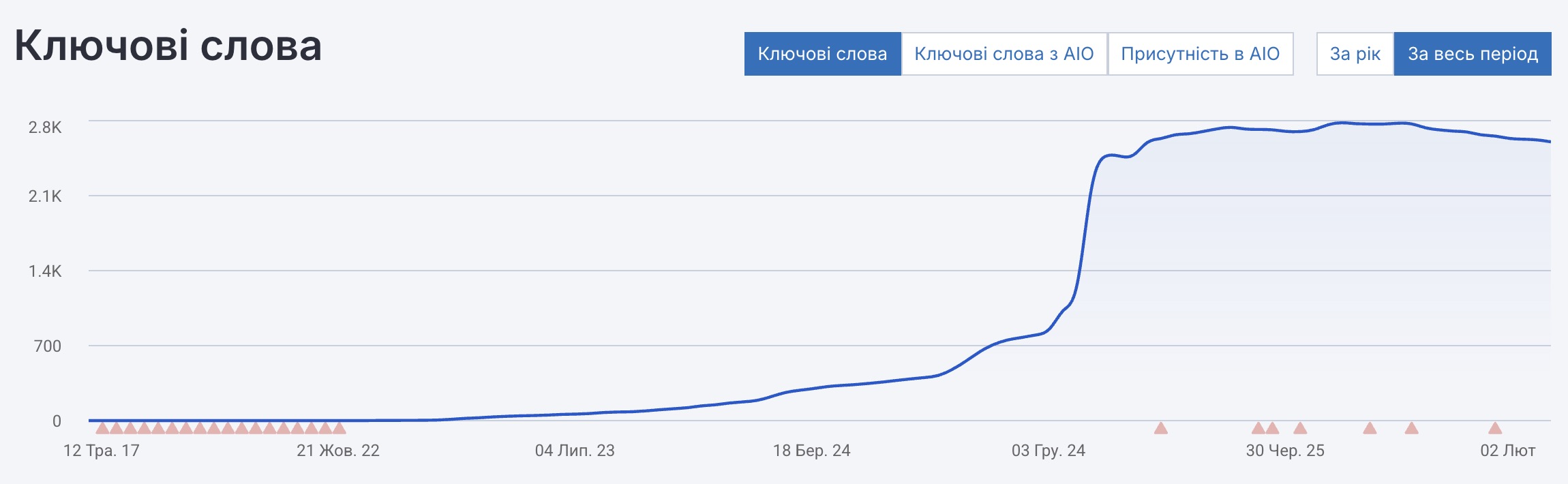Click the "02 Лют" date axis label
Screen dimensions: 1568x484
tap(1507, 451)
